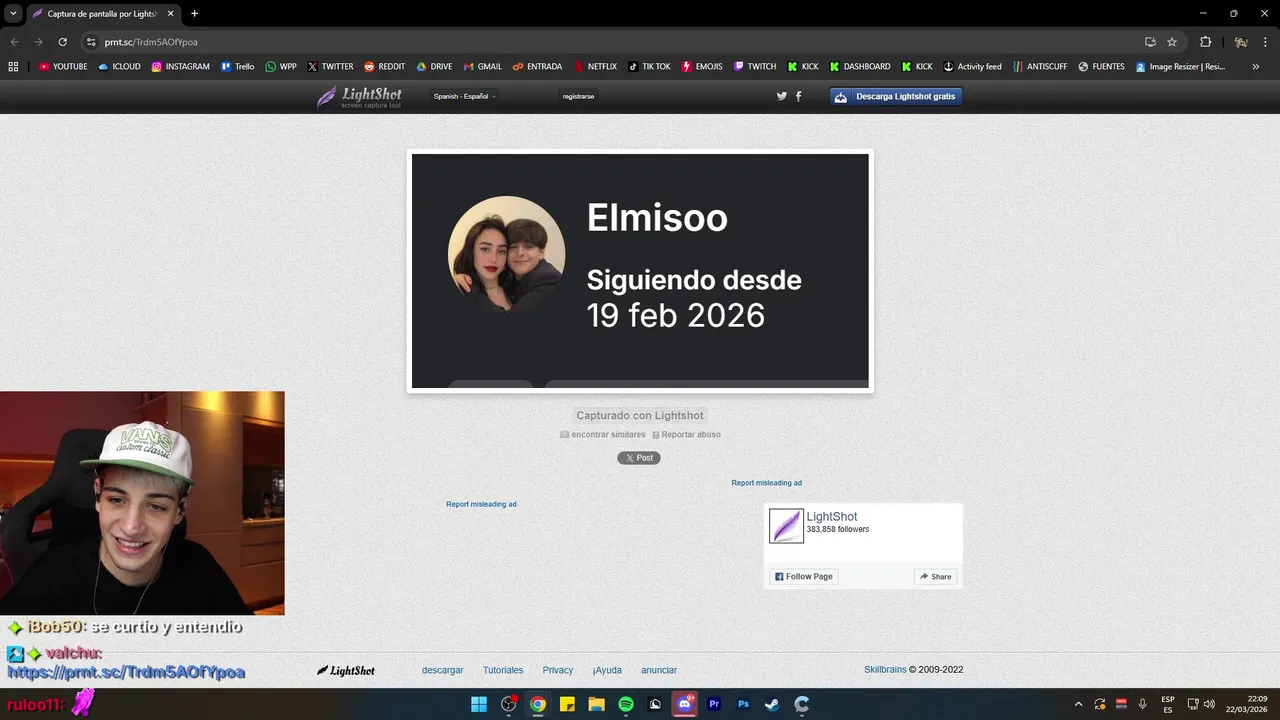The height and width of the screenshot is (720, 1280).
Task: Open Discord from the taskbar
Action: click(685, 704)
